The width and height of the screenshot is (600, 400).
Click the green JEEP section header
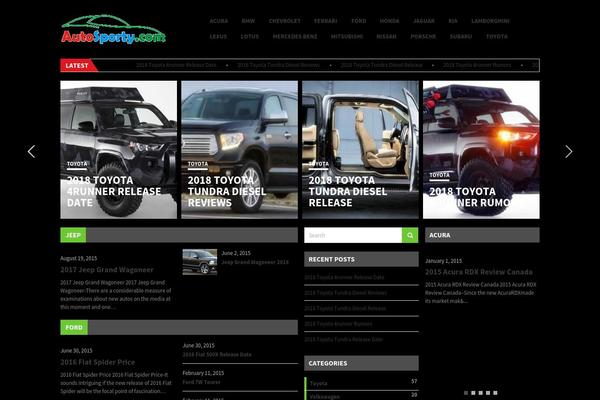coord(73,235)
